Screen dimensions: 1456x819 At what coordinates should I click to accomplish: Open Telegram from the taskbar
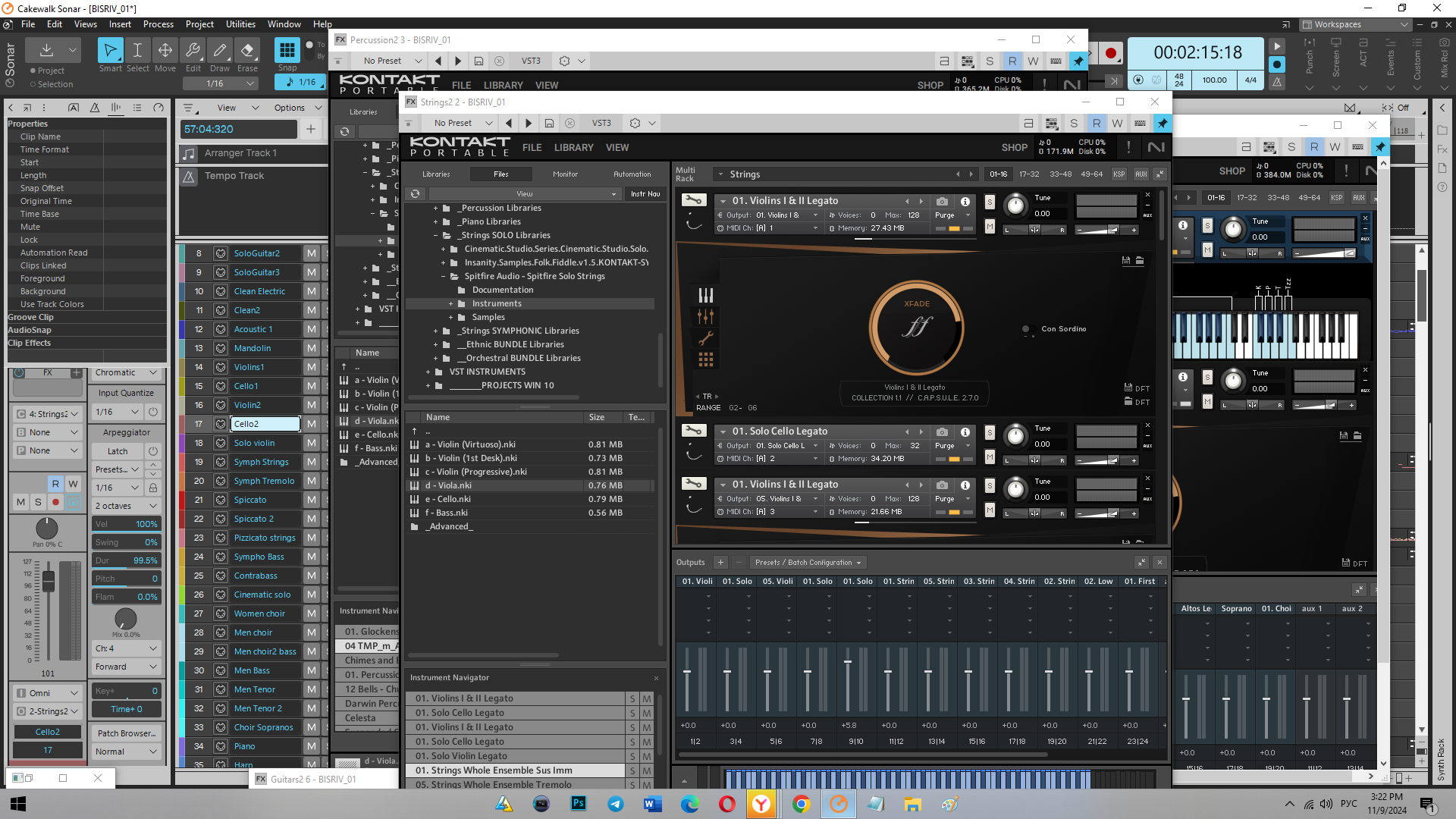click(x=616, y=804)
